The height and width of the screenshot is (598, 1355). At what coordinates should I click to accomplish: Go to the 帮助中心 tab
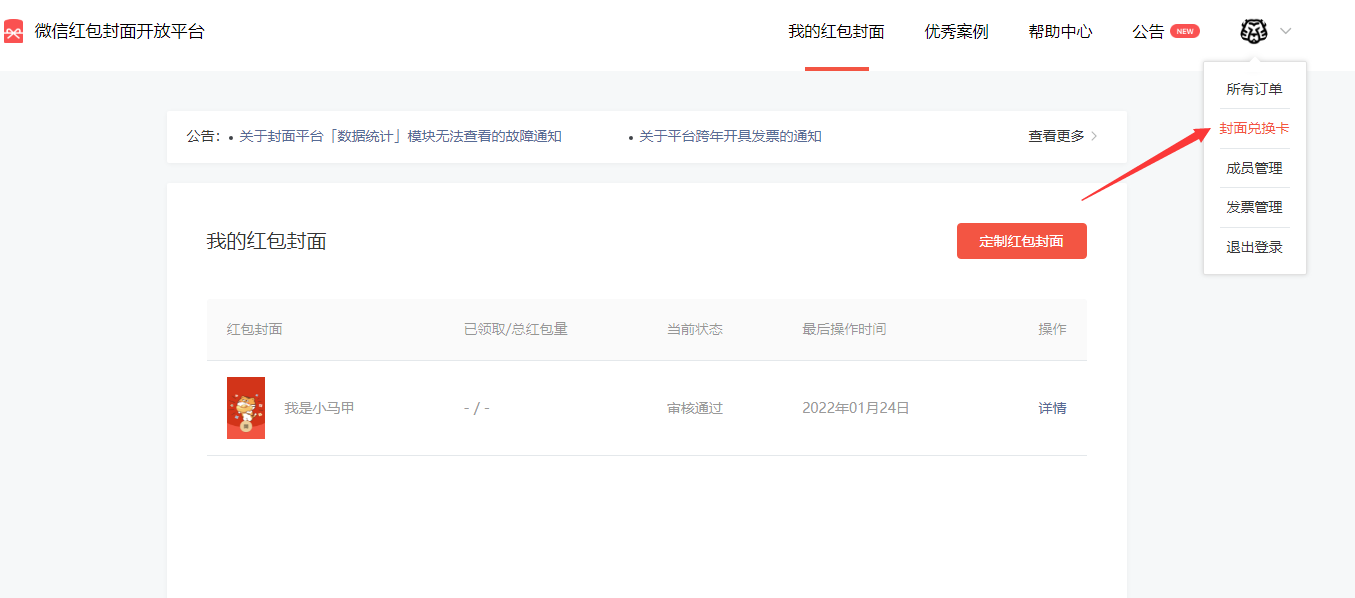coord(1060,32)
